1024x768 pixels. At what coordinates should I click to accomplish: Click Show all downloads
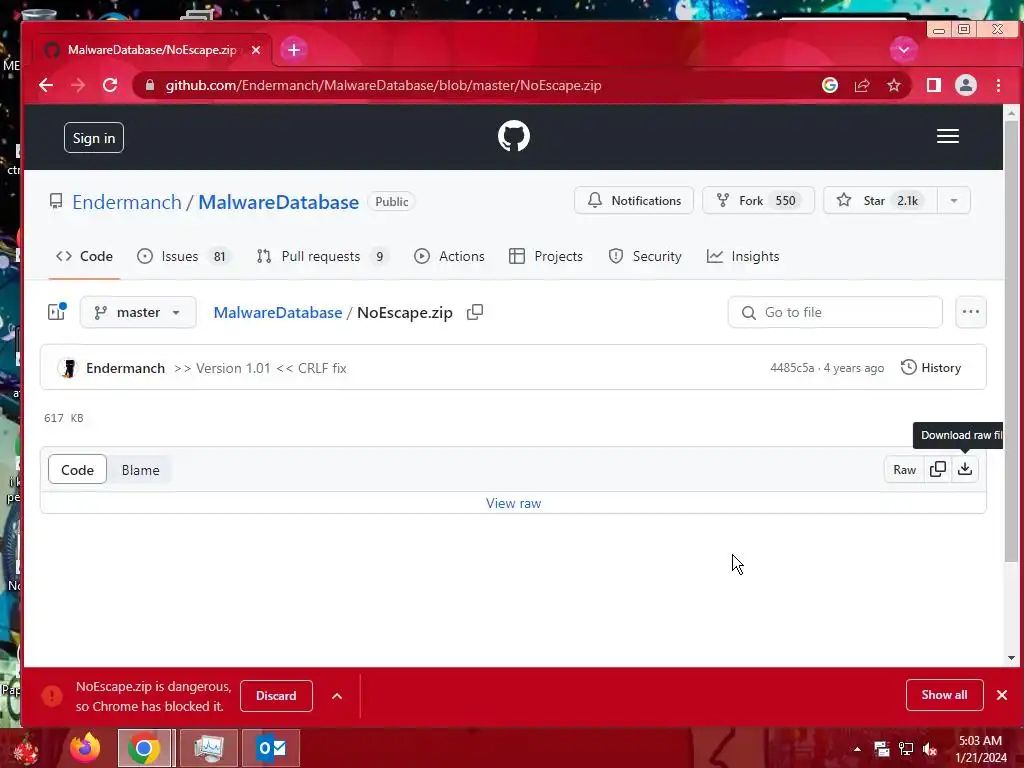coord(944,695)
